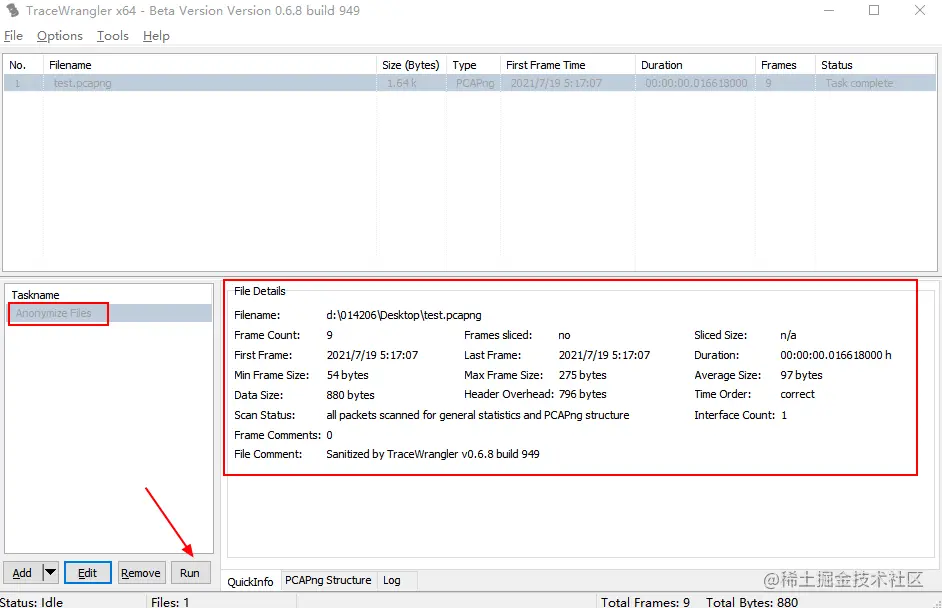Click the filename path d:\014206\Desktop\test.pcapng
This screenshot has width=942, height=608.
[x=404, y=315]
